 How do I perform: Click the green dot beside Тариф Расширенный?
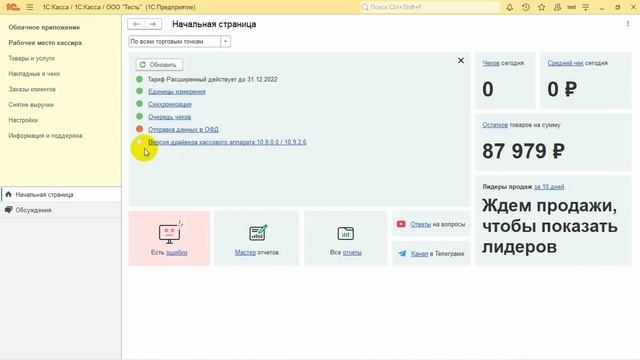tap(140, 79)
